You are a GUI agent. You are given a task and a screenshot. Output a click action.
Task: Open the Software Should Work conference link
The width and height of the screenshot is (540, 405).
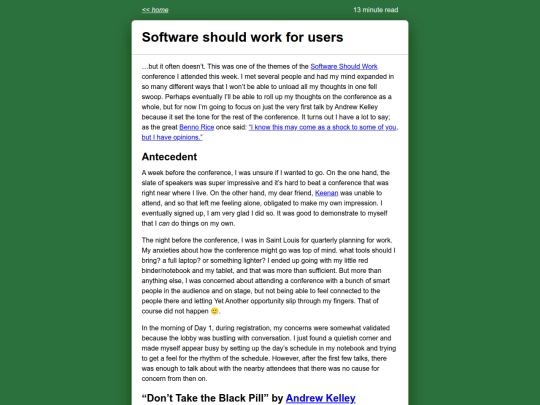pyautogui.click(x=344, y=66)
